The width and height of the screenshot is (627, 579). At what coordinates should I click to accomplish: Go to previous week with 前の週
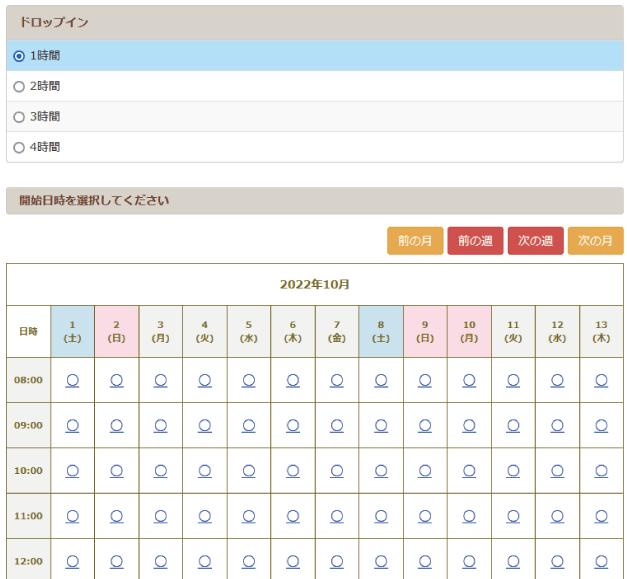[x=475, y=241]
